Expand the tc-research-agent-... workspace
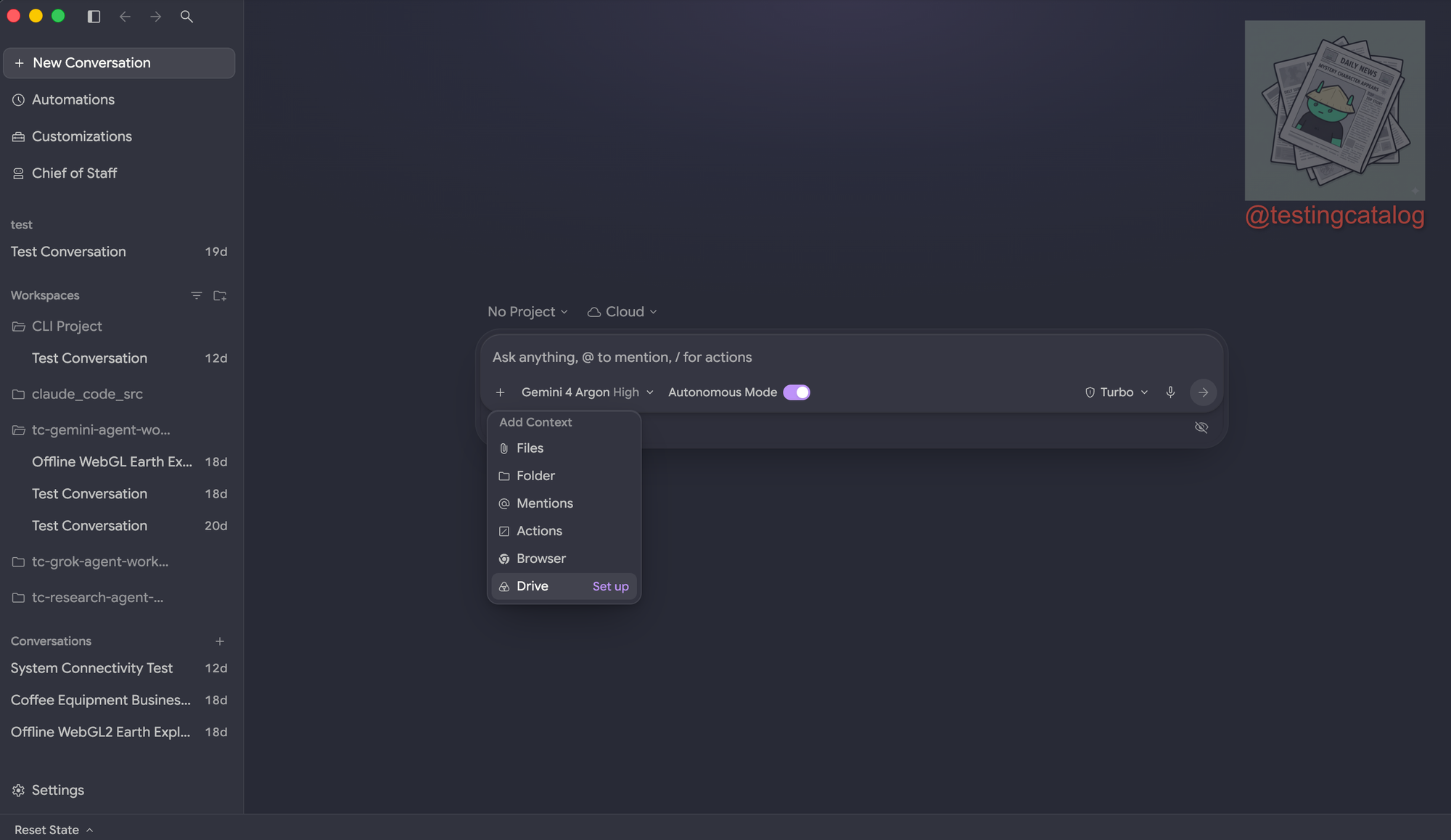The width and height of the screenshot is (1451, 840). pos(119,598)
